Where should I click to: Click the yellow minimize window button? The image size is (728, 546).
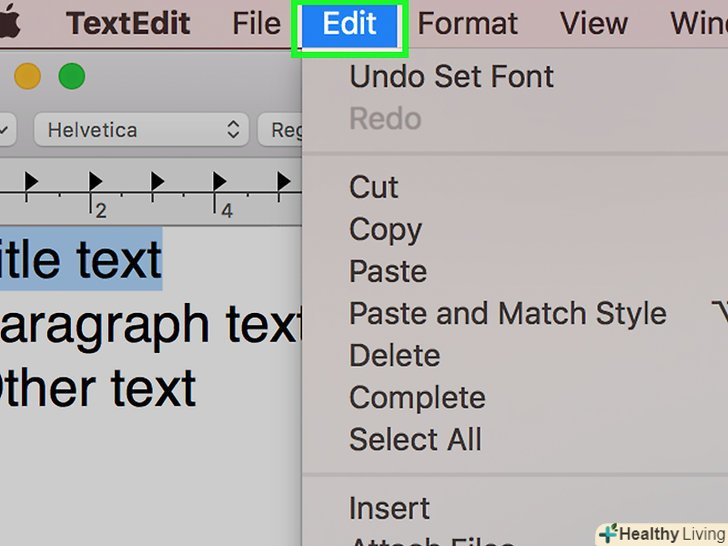[x=27, y=76]
